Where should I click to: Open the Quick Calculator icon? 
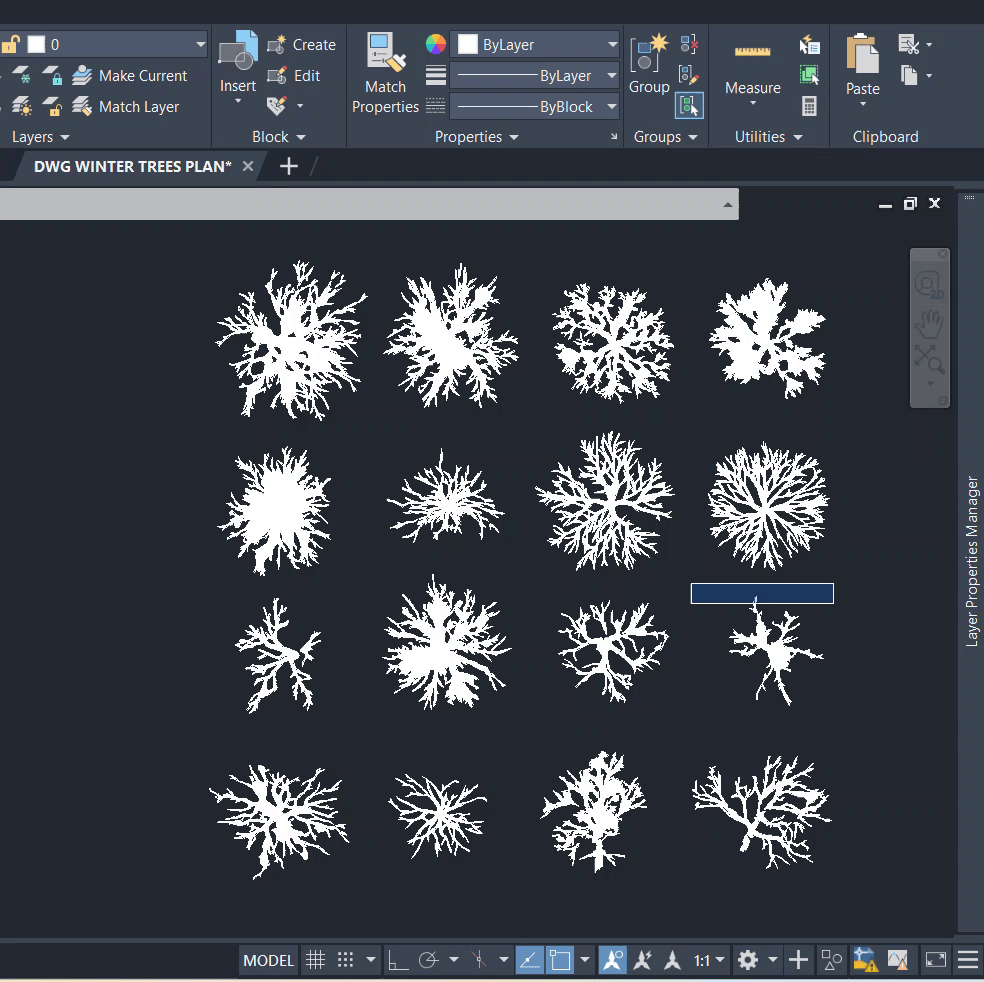click(x=809, y=106)
